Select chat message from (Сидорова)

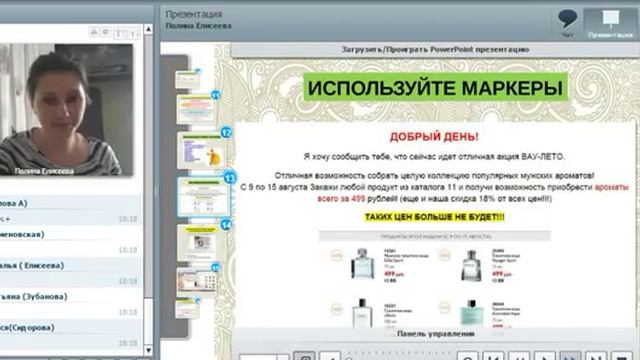70,335
